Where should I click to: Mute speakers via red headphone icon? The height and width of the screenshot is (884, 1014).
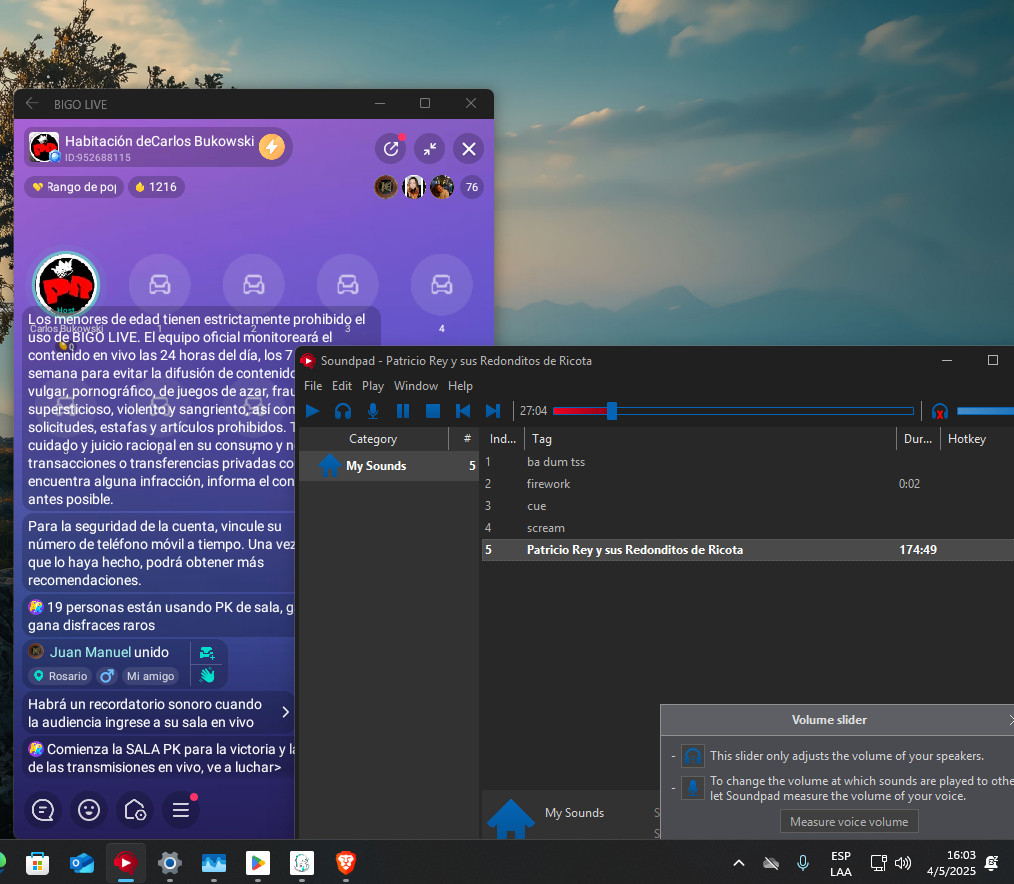point(940,411)
